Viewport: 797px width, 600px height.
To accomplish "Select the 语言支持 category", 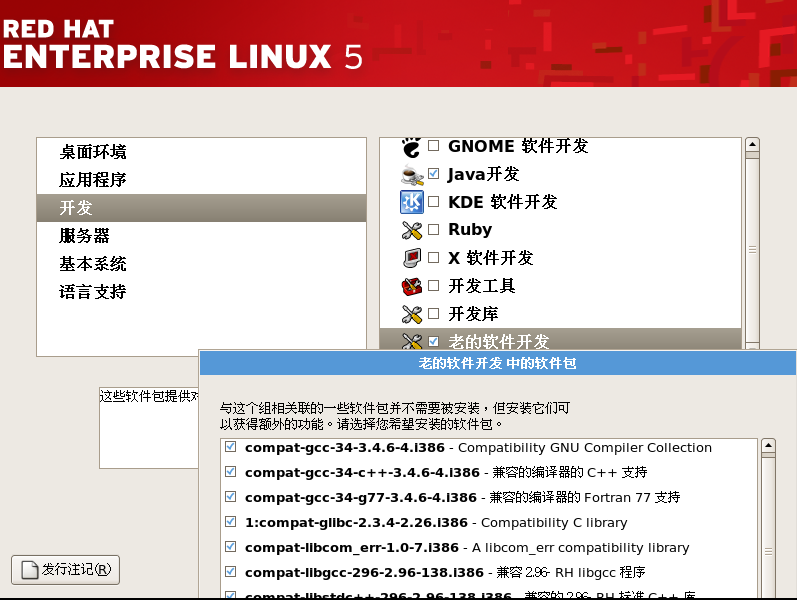I will click(201, 291).
